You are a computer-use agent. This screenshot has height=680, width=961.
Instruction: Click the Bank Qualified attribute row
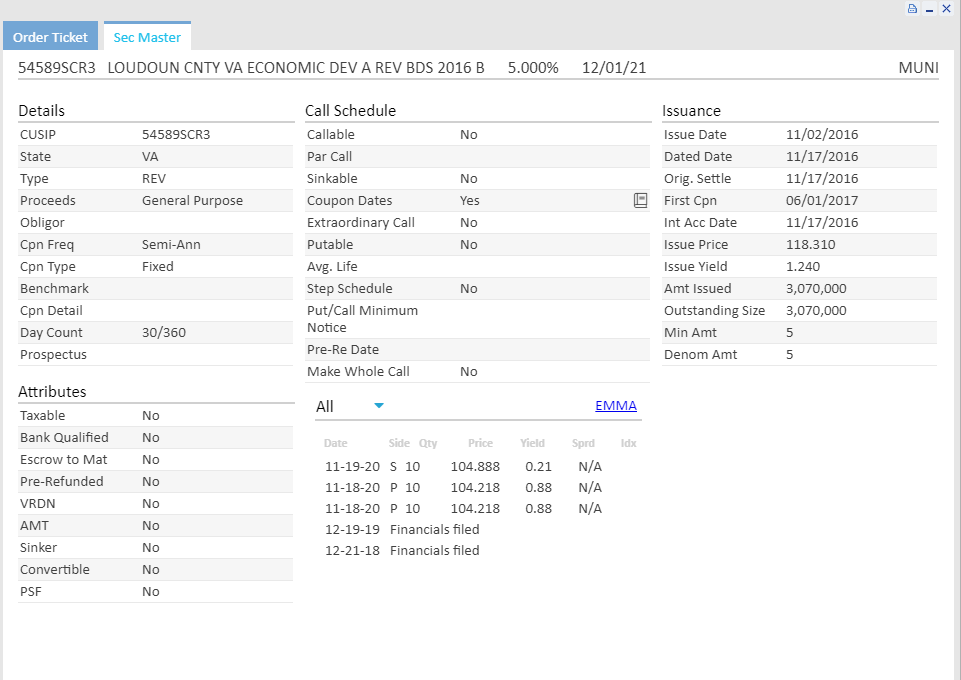click(x=156, y=437)
